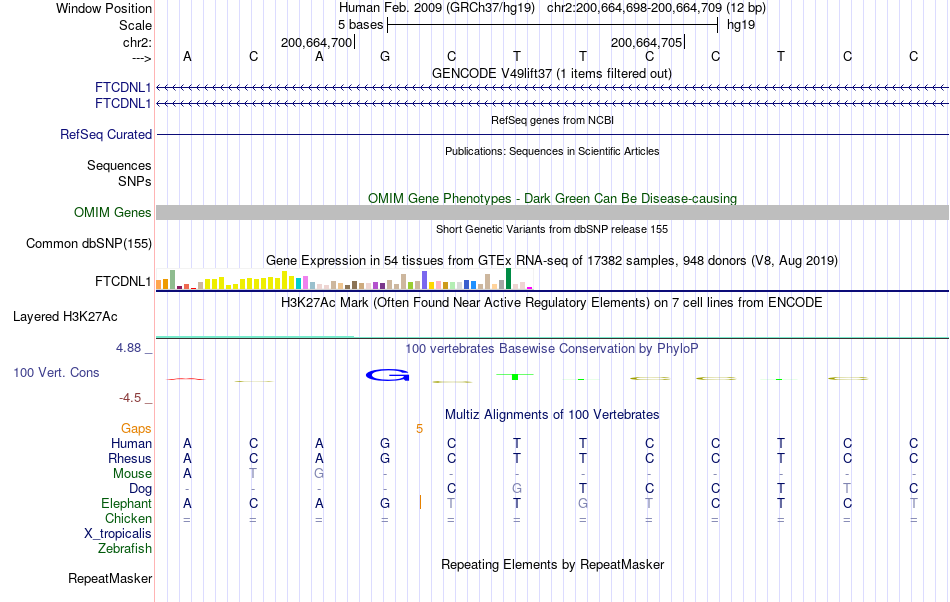Click the Sequences track label
Viewport: 950px width, 602px height.
119,165
